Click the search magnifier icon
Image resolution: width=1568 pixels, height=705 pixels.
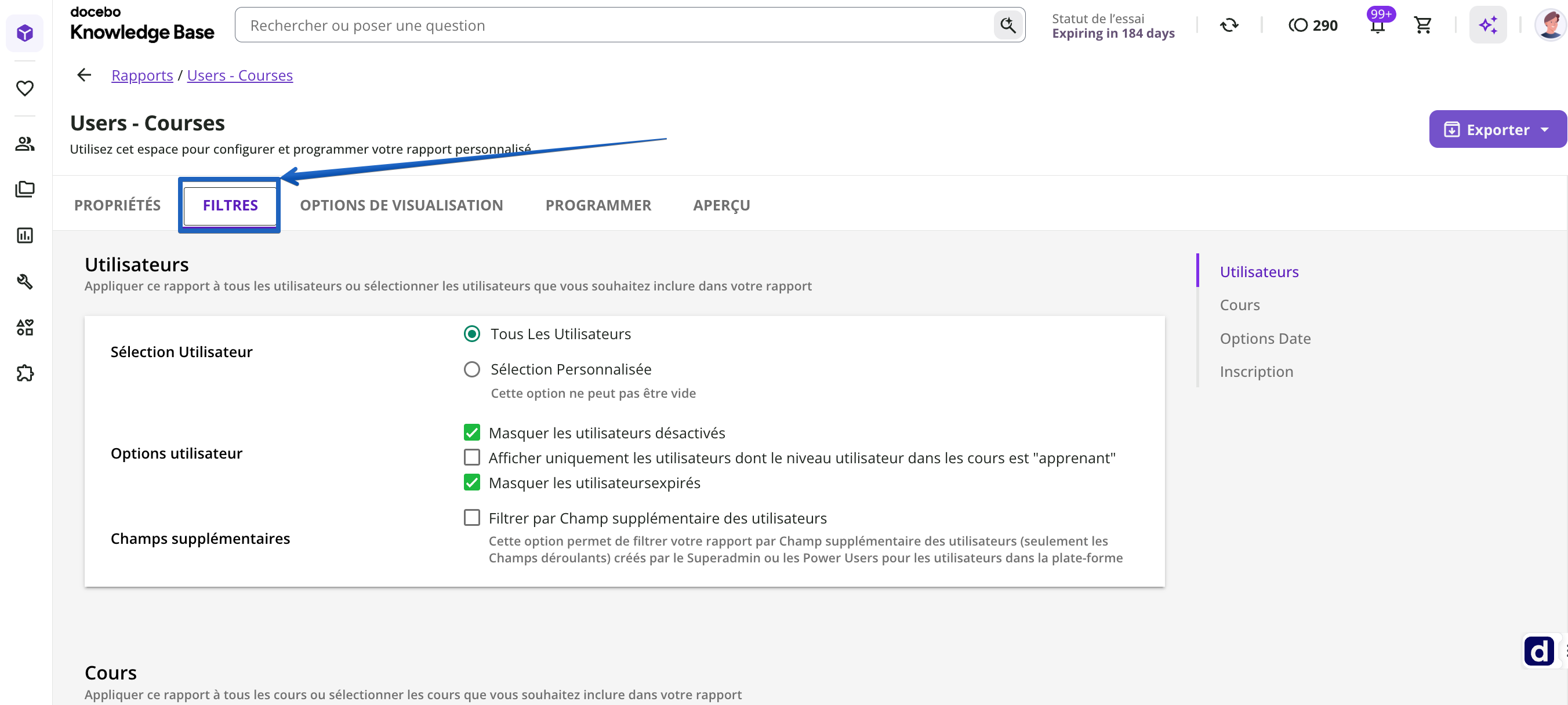(x=1008, y=26)
